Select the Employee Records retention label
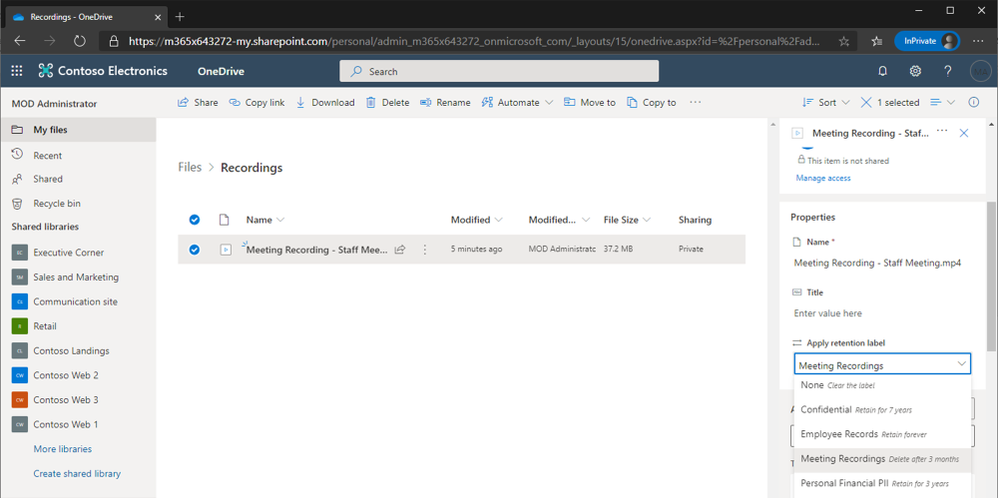 coord(882,434)
